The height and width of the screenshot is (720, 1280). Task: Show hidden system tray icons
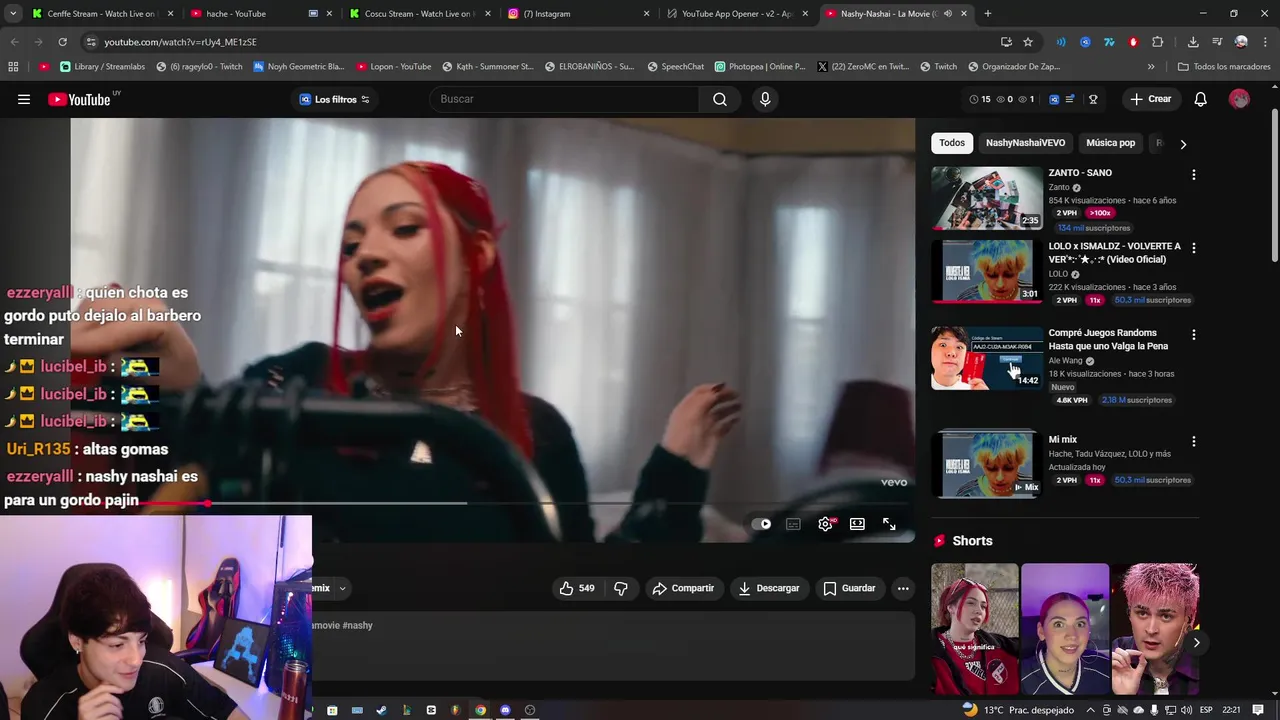click(x=1091, y=710)
